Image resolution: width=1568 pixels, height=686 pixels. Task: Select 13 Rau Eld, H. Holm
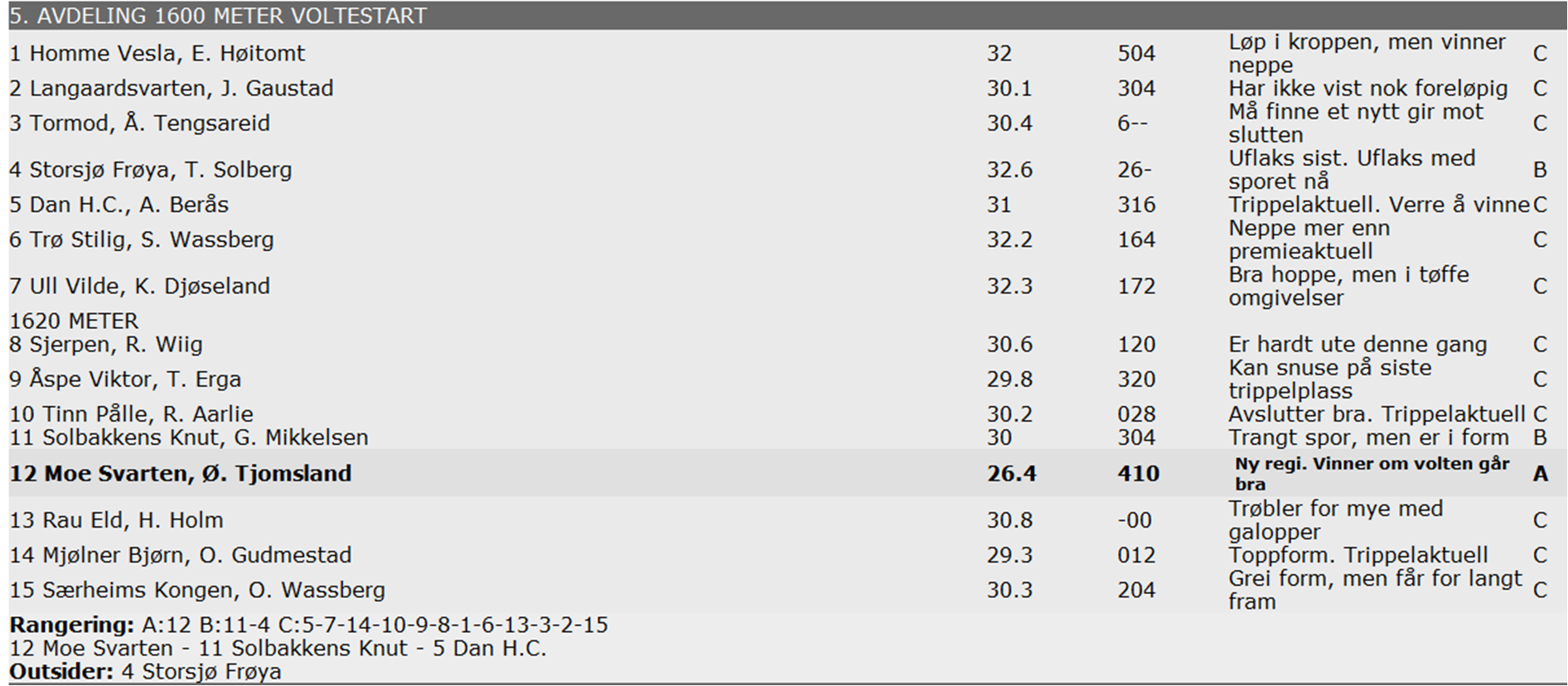pos(117,519)
